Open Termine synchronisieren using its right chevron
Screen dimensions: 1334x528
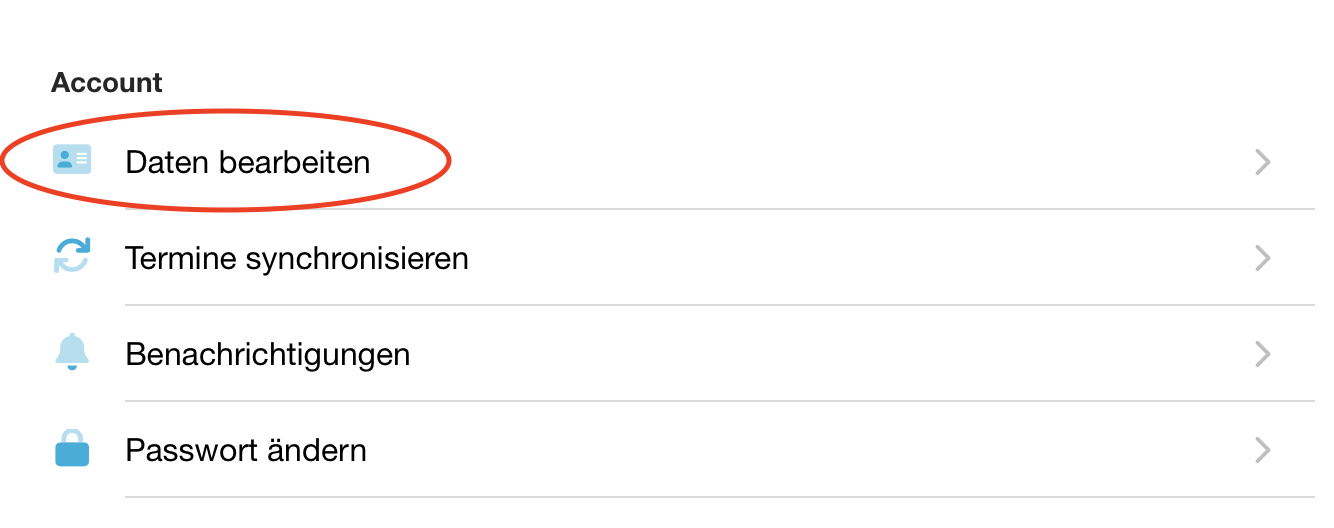[x=1263, y=258]
